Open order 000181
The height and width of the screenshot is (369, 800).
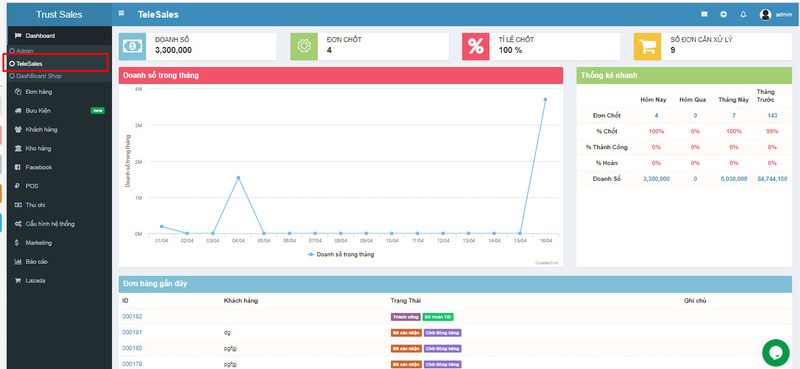[132, 333]
